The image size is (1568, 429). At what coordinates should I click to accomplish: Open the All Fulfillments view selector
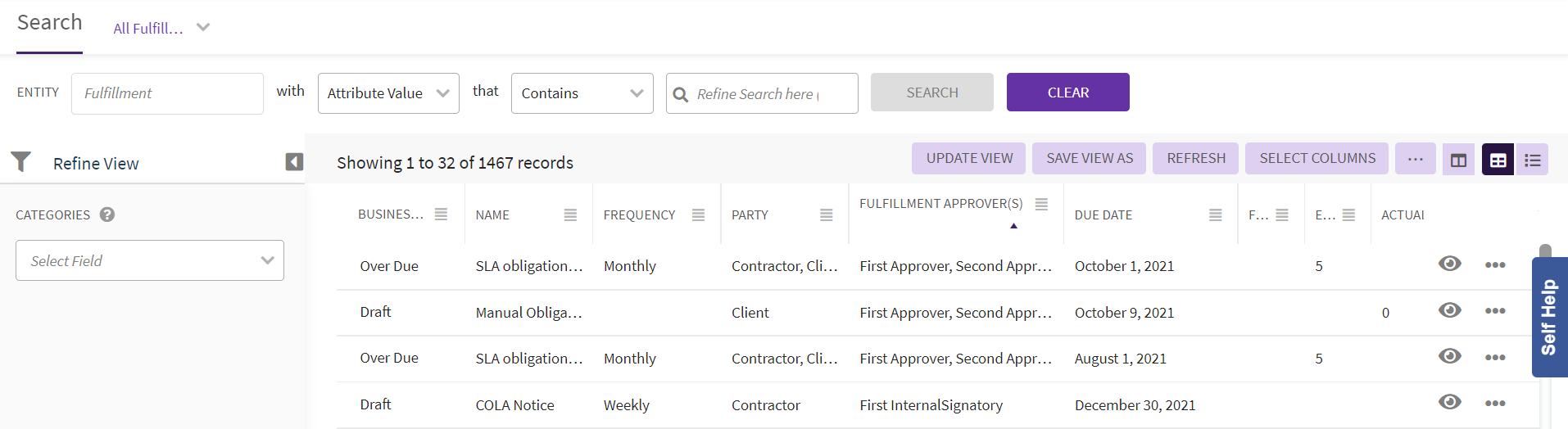point(161,28)
